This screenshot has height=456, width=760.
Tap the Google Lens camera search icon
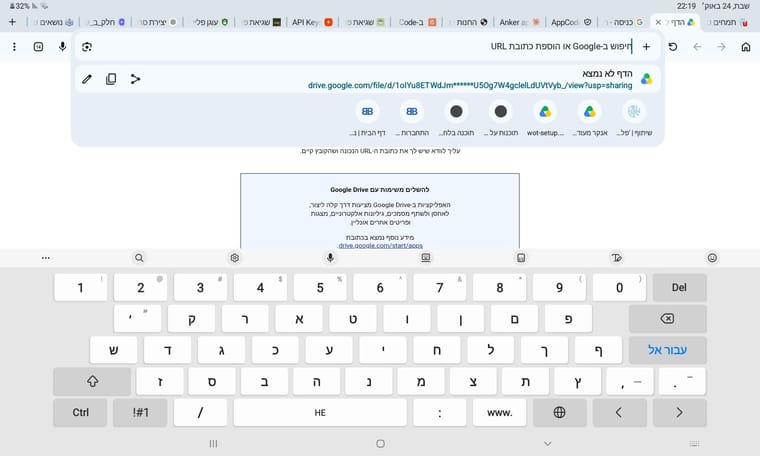coord(87,47)
